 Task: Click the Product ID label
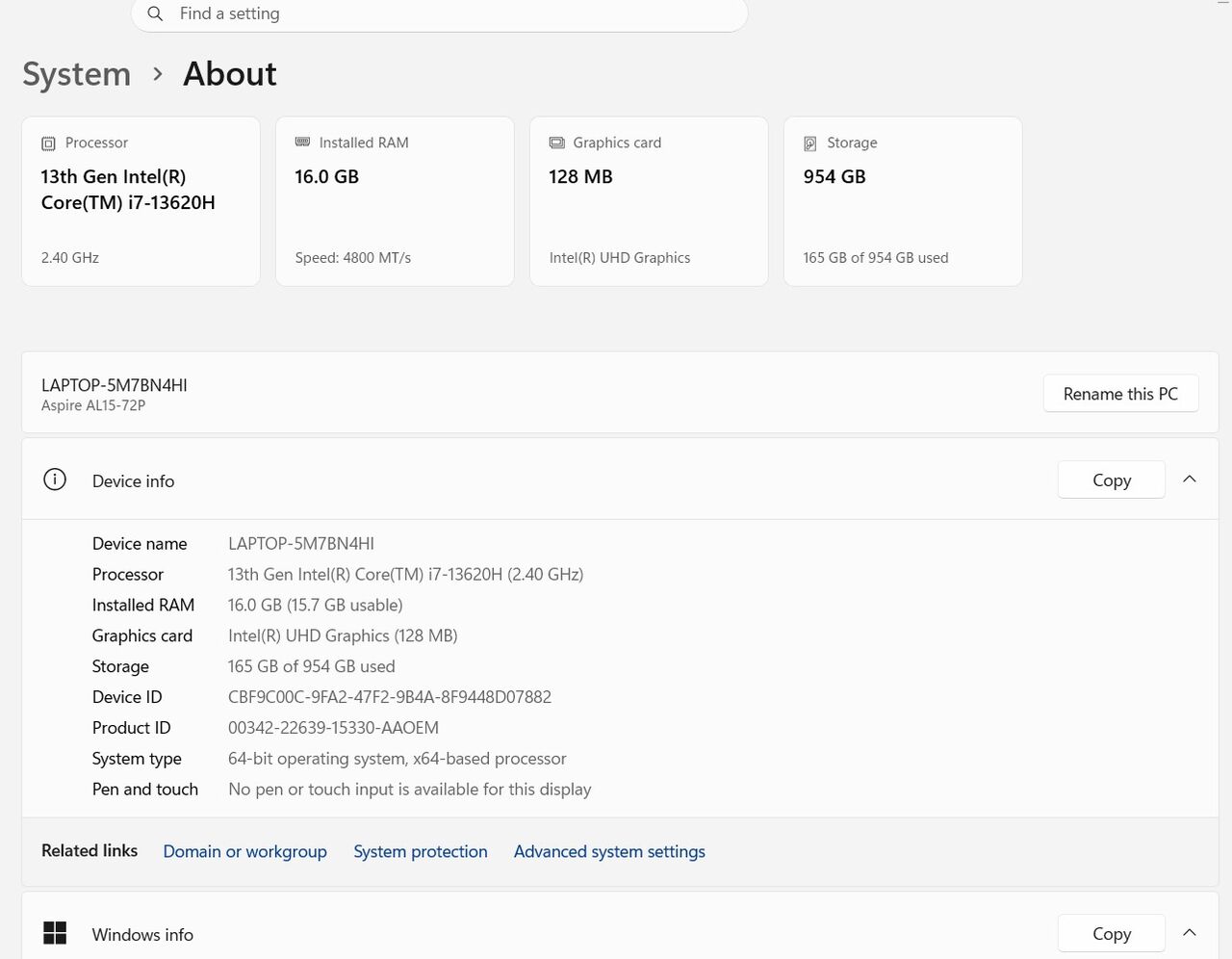(131, 728)
